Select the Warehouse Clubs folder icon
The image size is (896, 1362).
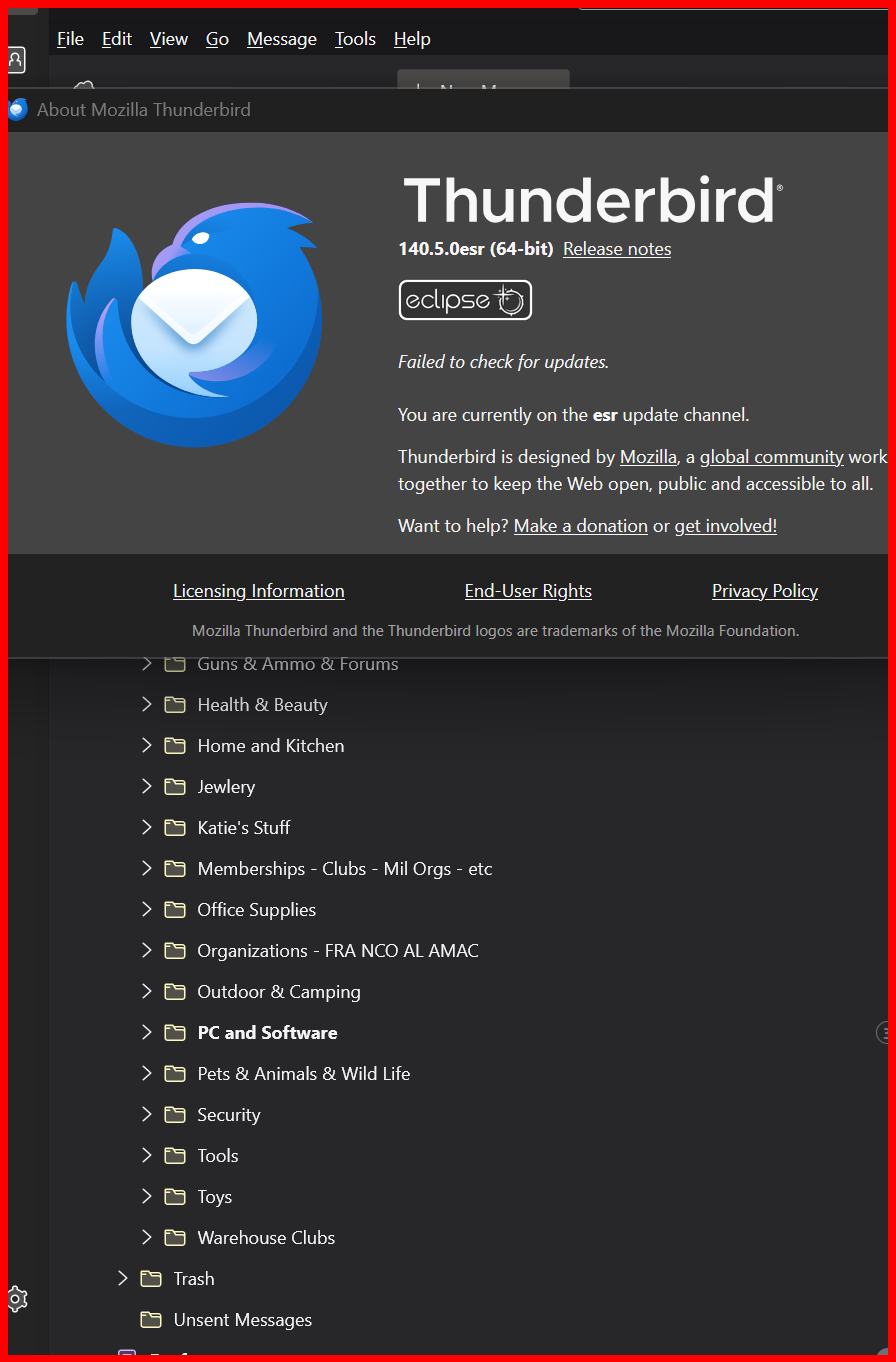(x=175, y=1238)
